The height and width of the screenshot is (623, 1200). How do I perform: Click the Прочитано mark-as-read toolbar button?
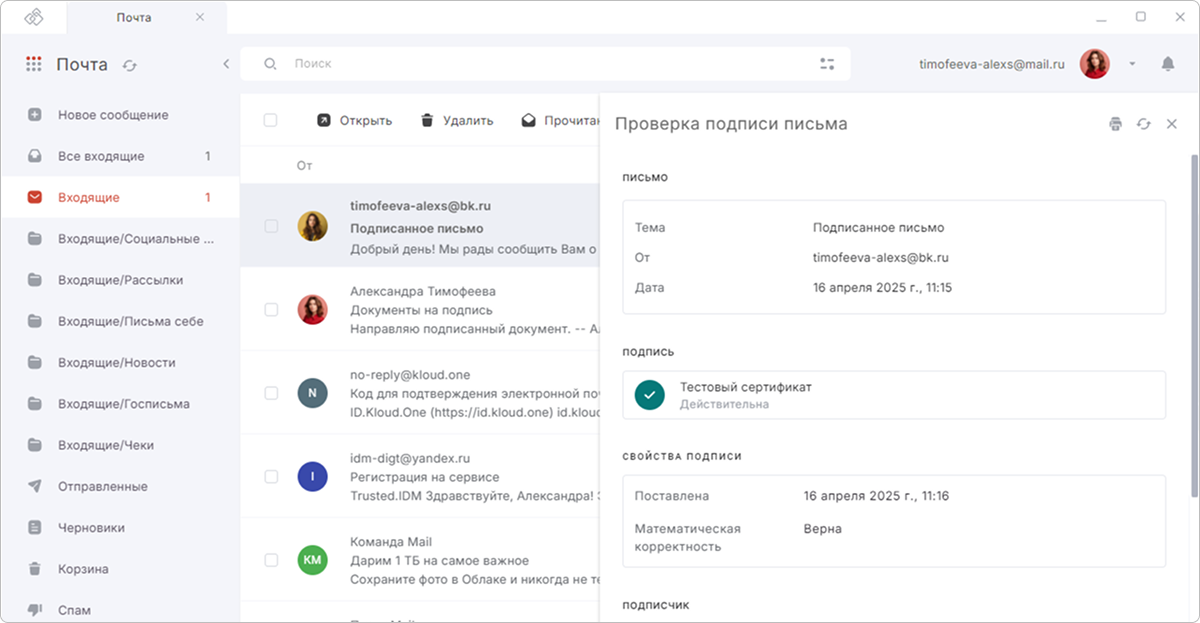point(560,120)
